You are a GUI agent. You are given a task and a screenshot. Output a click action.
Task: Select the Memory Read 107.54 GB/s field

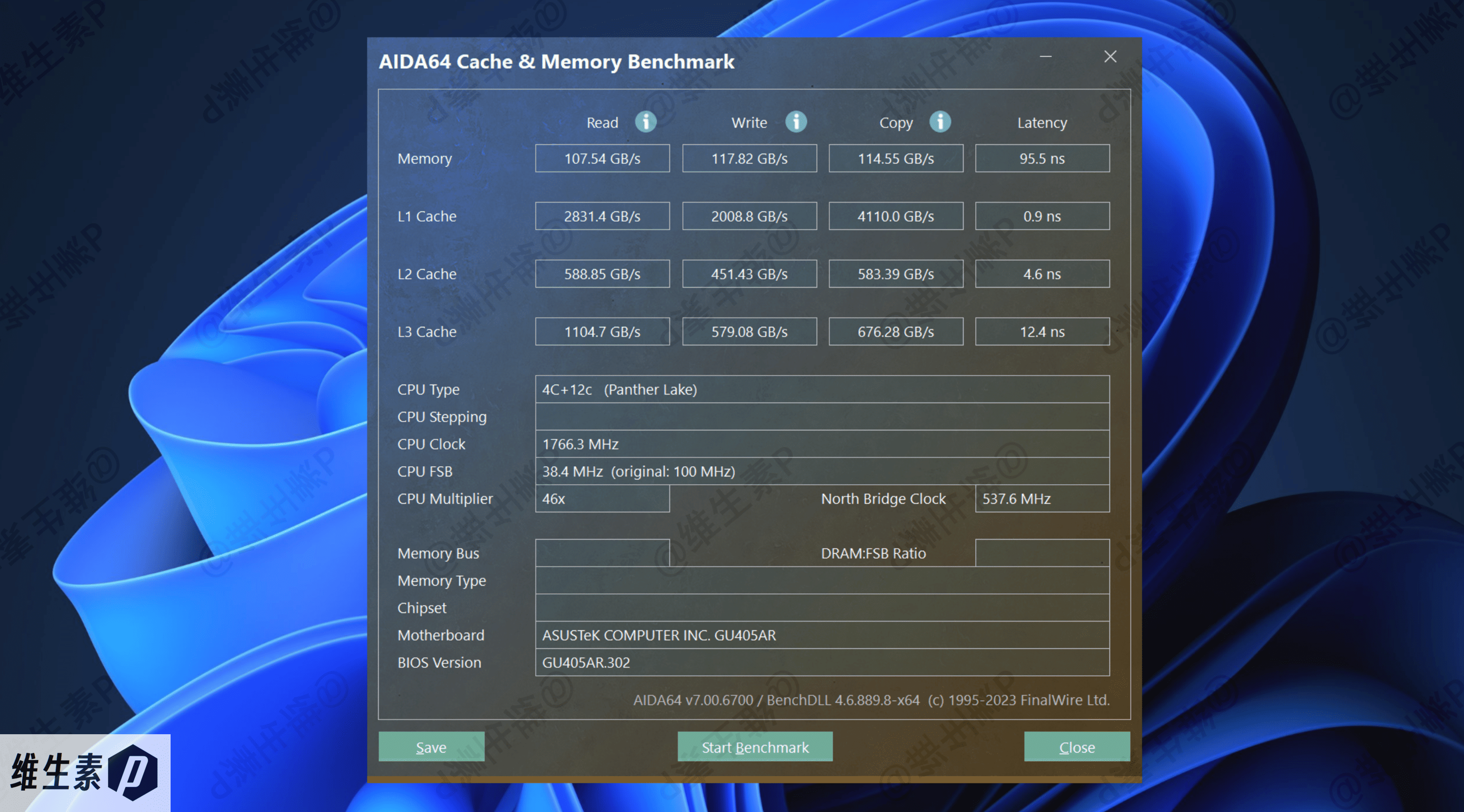pyautogui.click(x=602, y=158)
